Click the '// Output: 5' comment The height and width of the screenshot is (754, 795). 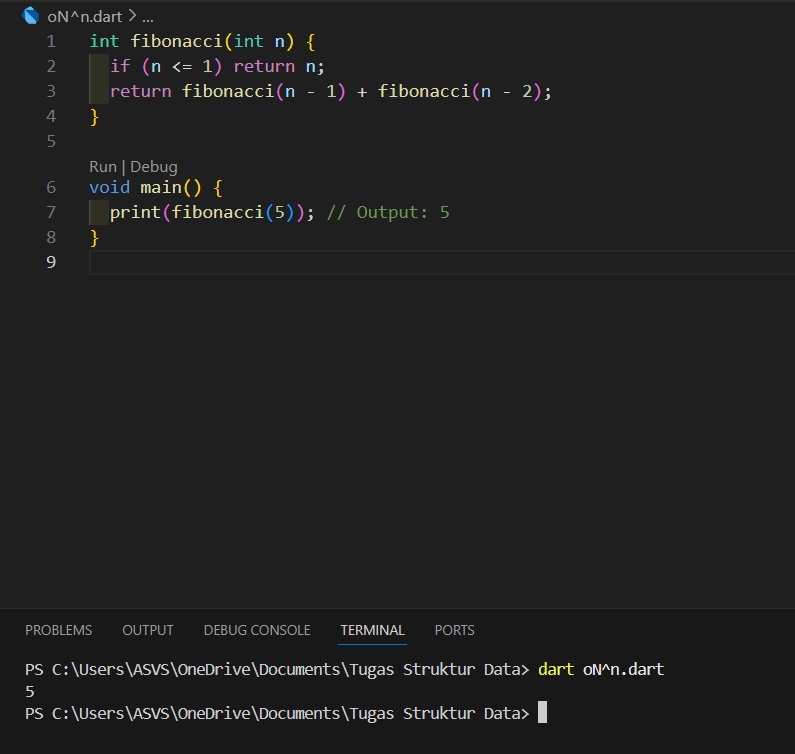388,212
